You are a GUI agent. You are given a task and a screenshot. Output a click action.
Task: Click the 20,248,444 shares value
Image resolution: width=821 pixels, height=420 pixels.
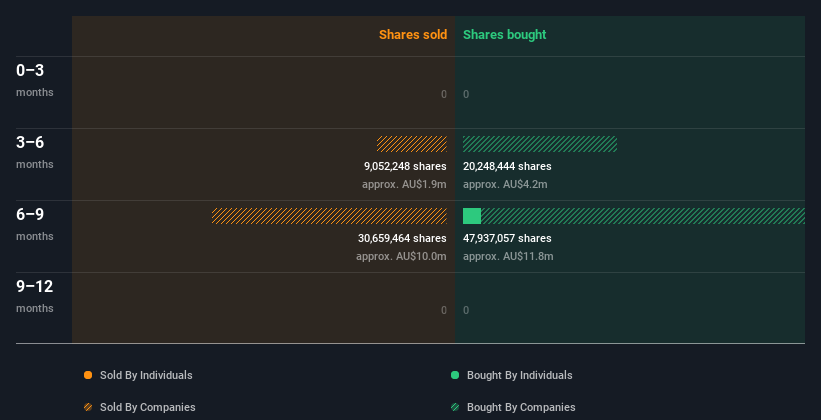tap(507, 166)
